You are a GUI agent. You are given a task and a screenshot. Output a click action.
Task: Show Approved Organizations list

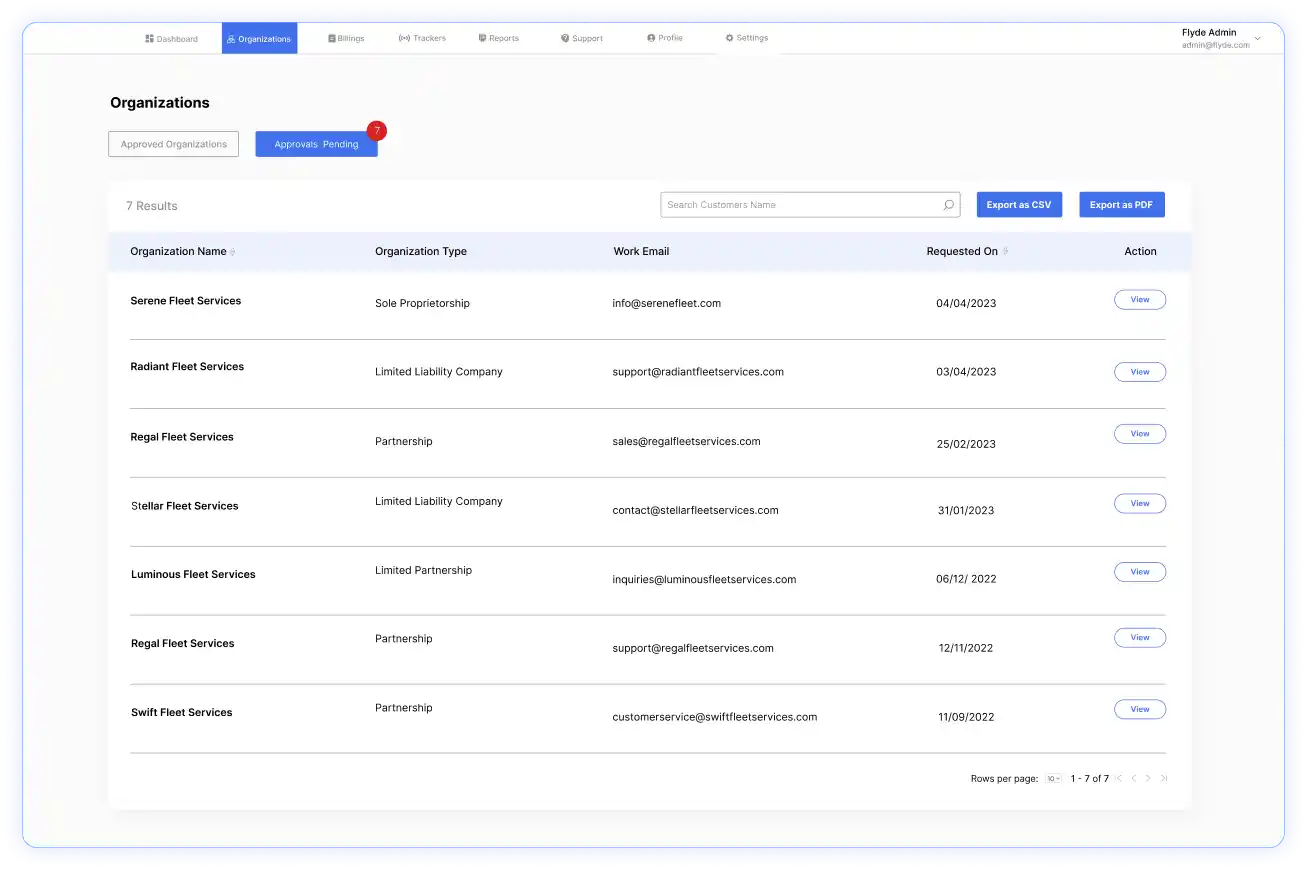(174, 144)
